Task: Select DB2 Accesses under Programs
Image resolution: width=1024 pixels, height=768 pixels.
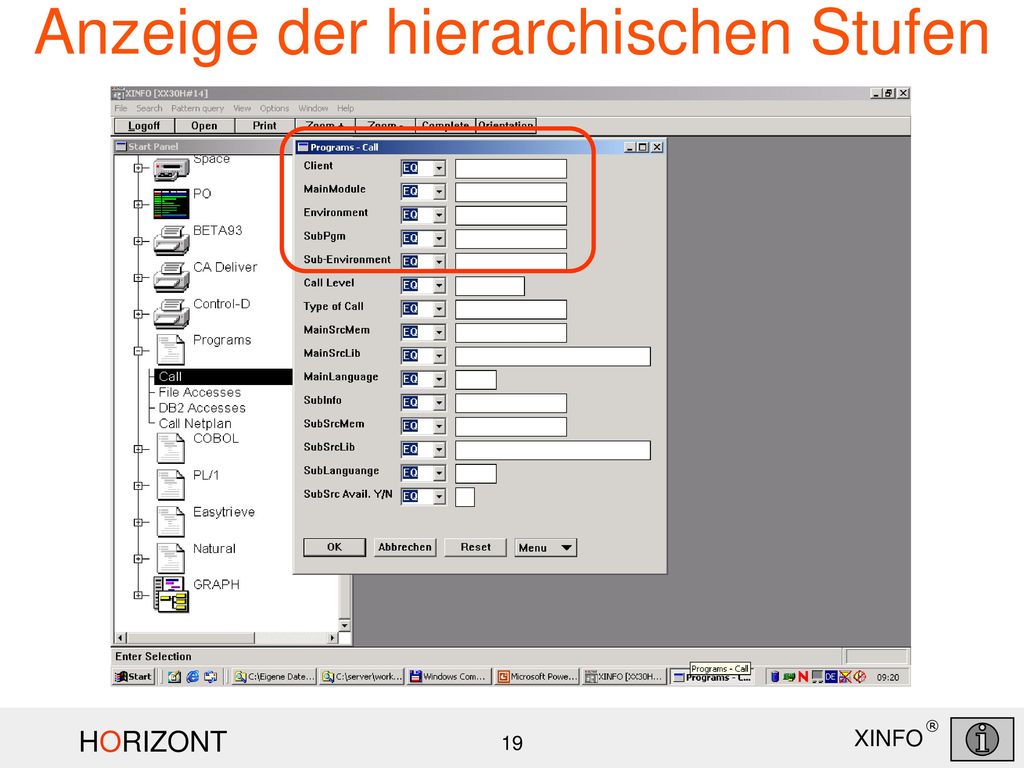Action: click(202, 408)
